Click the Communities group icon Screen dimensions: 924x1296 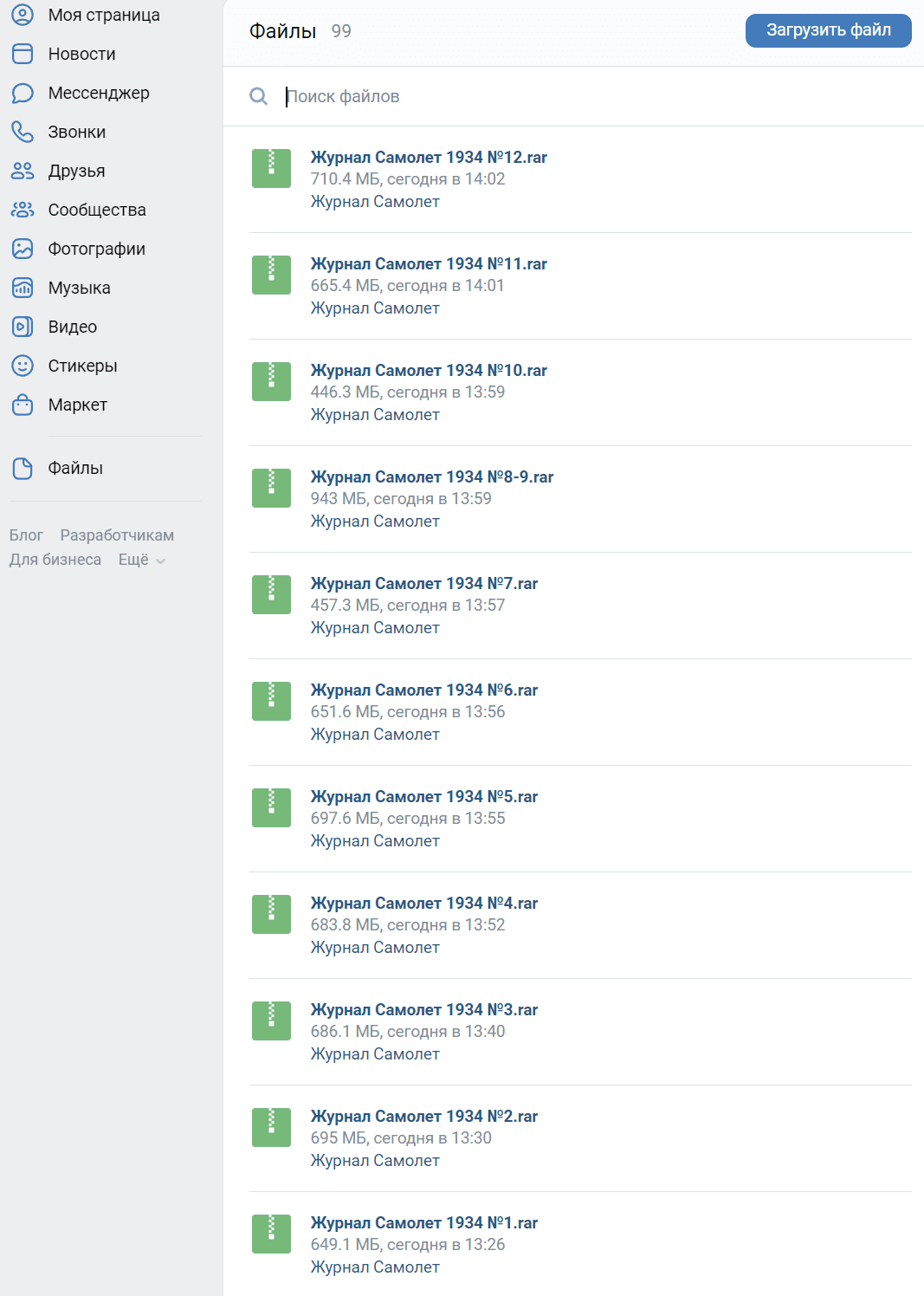pyautogui.click(x=23, y=210)
